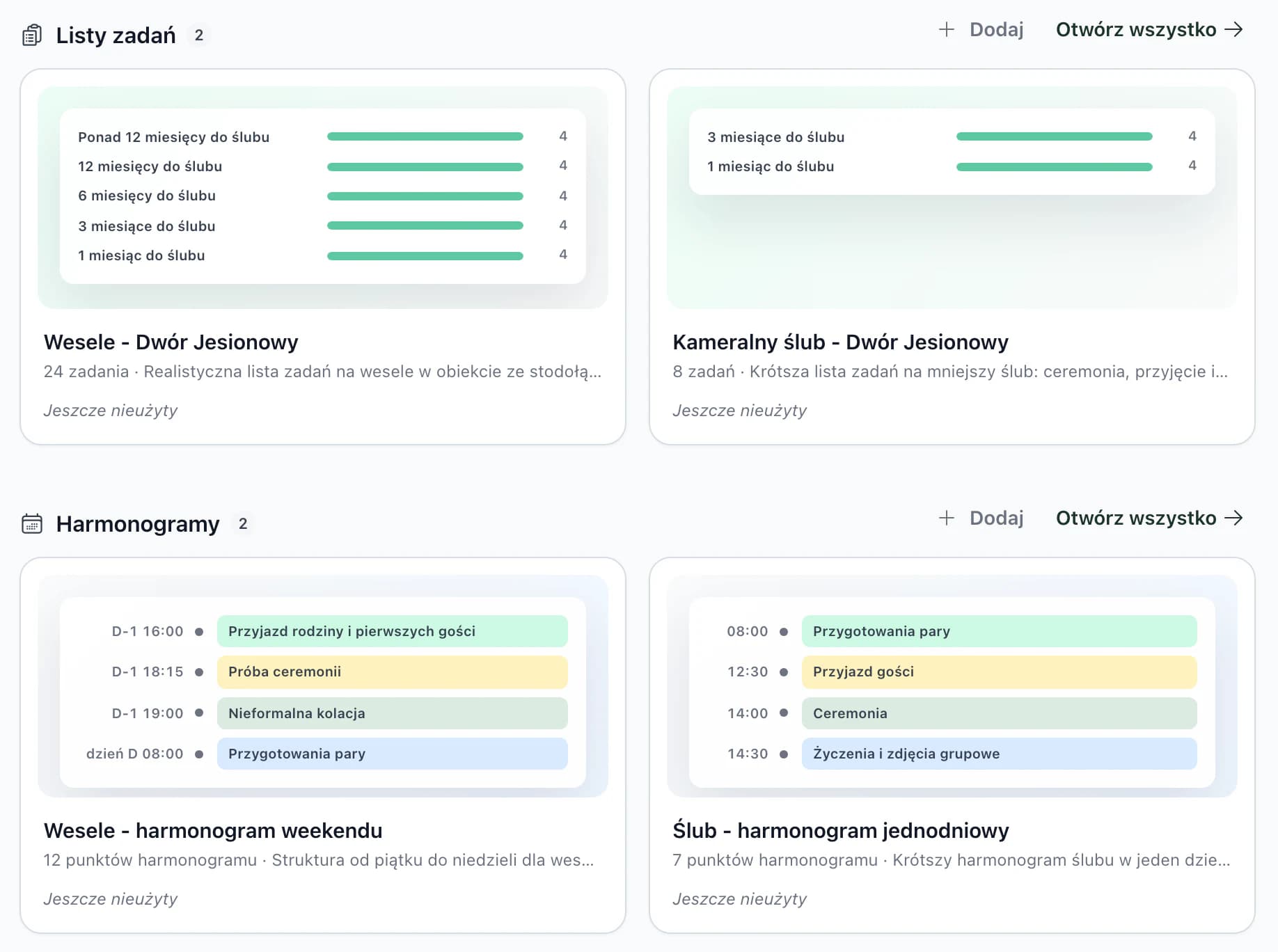Add a new item to Listy zadań via Dodaj
Viewport: 1278px width, 952px height.
[x=981, y=29]
